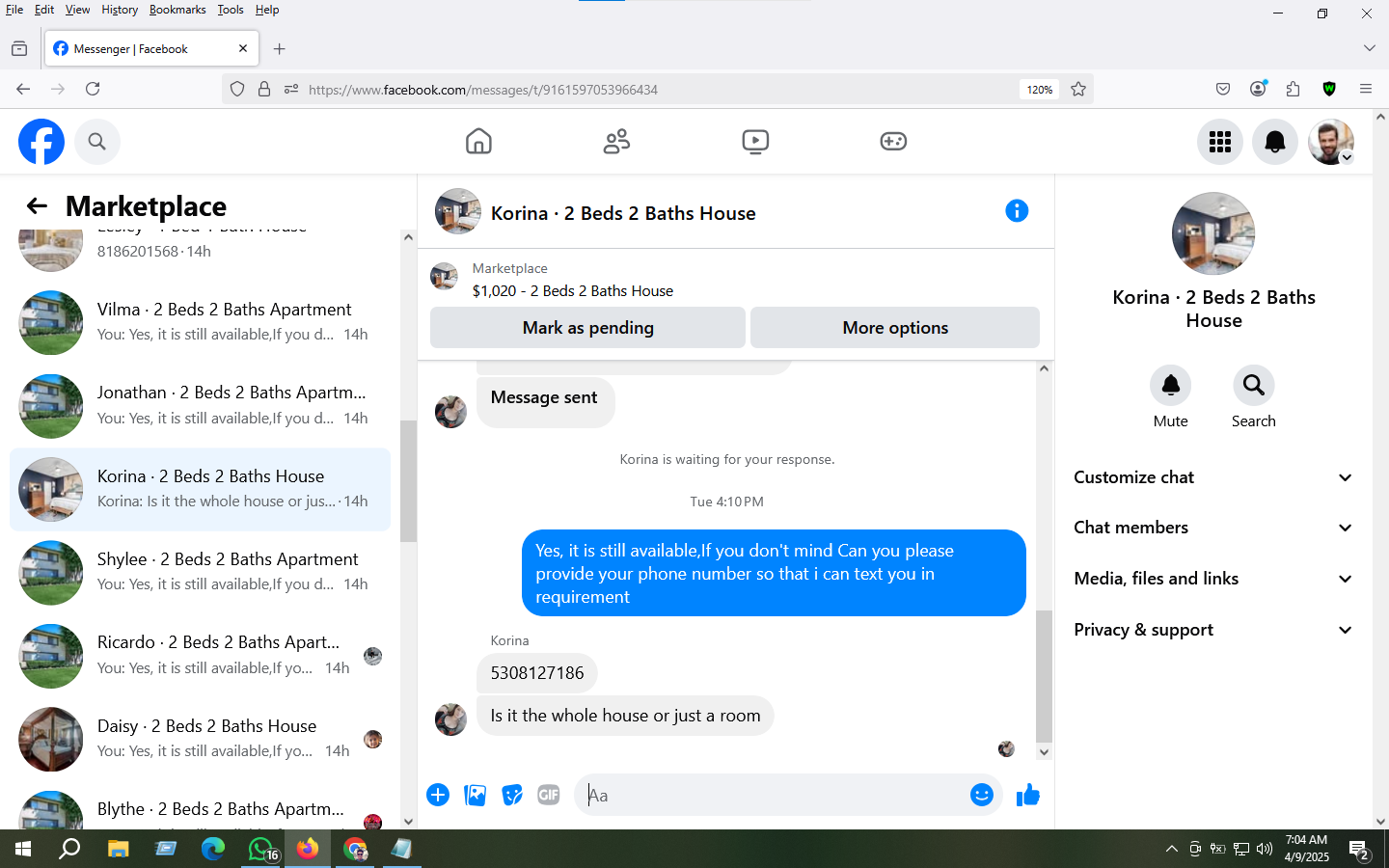Open more actions plus icon
Image resolution: width=1389 pixels, height=868 pixels.
(438, 795)
